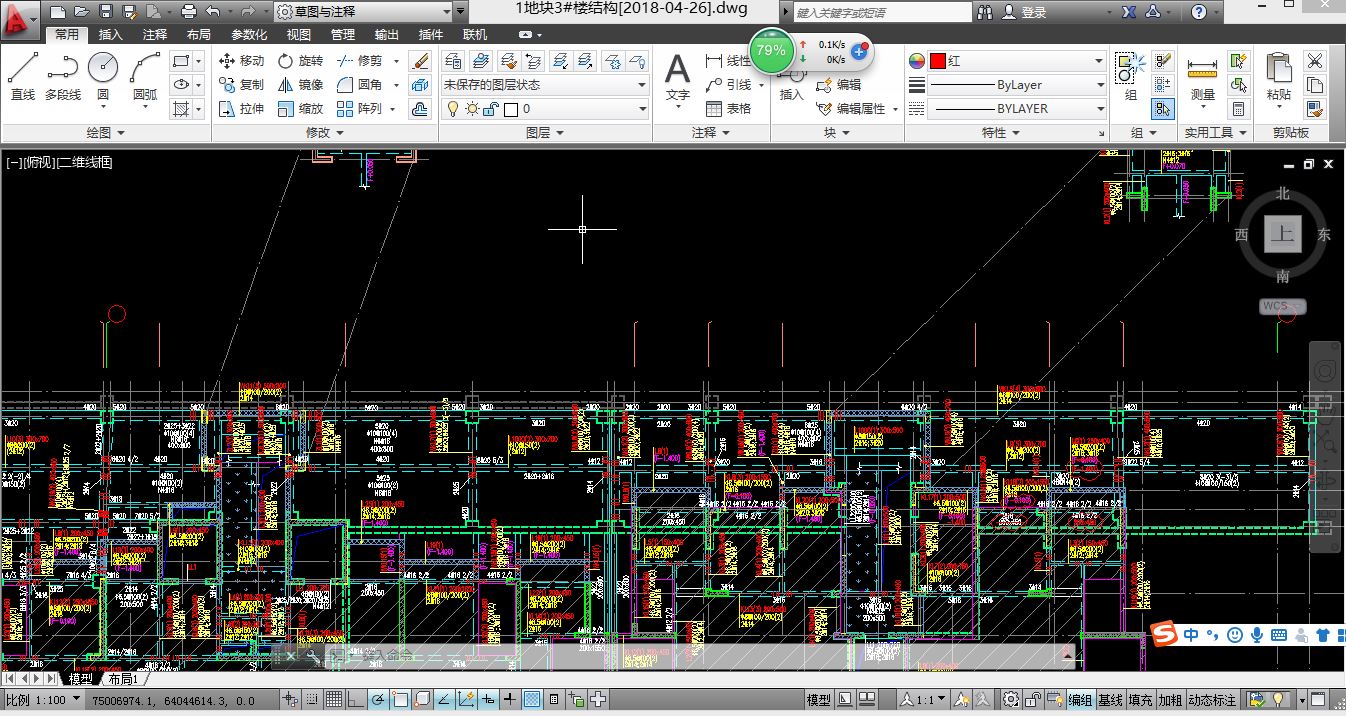Screen dimensions: 1346x716
Task: Select the 圆弧 arc tool
Action: [x=145, y=77]
